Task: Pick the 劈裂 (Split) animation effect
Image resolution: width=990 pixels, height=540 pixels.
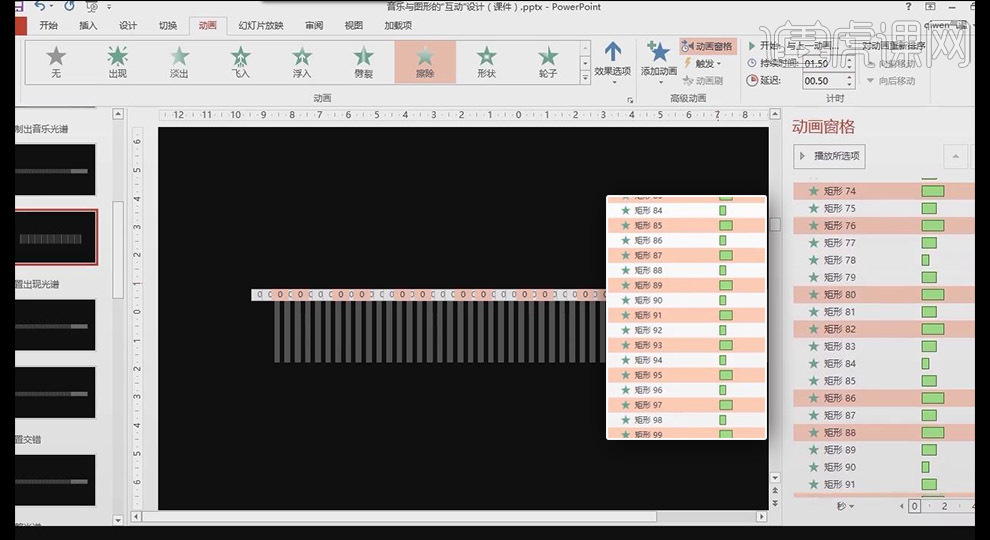Action: tap(364, 61)
